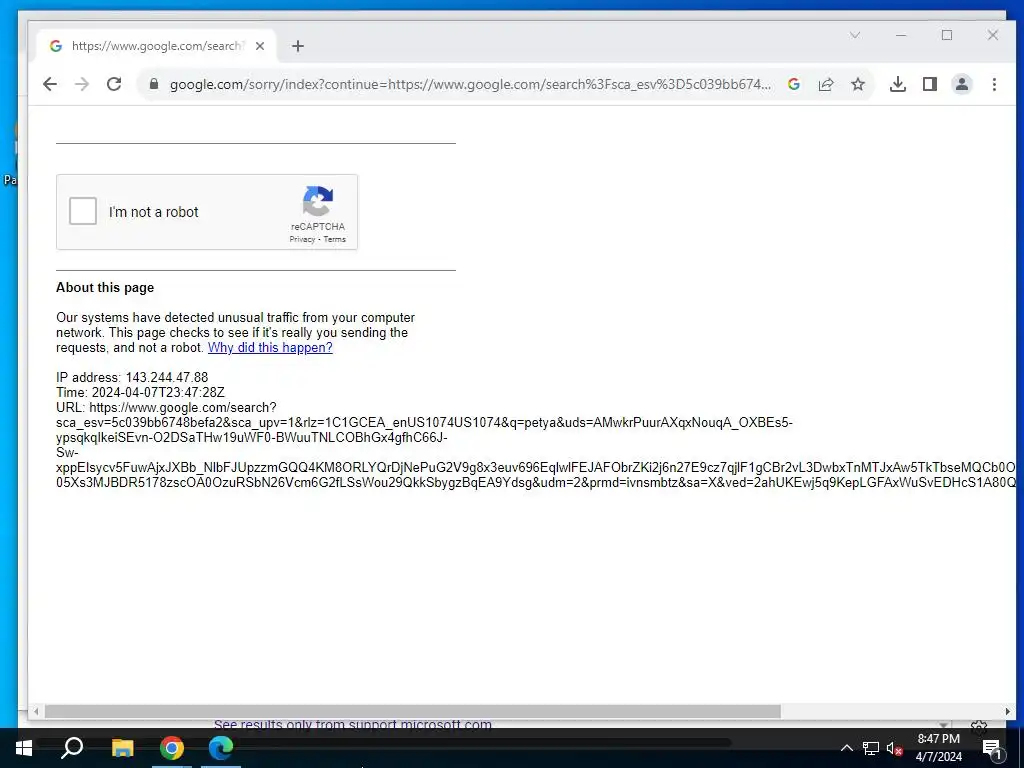Viewport: 1024px width, 768px height.
Task: Share this page icon
Action: [x=825, y=84]
